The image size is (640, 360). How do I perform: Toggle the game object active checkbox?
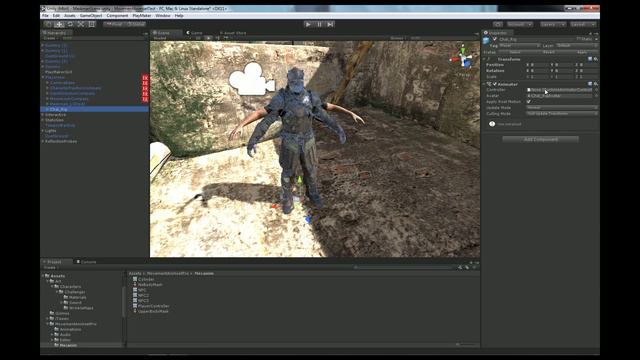point(495,39)
